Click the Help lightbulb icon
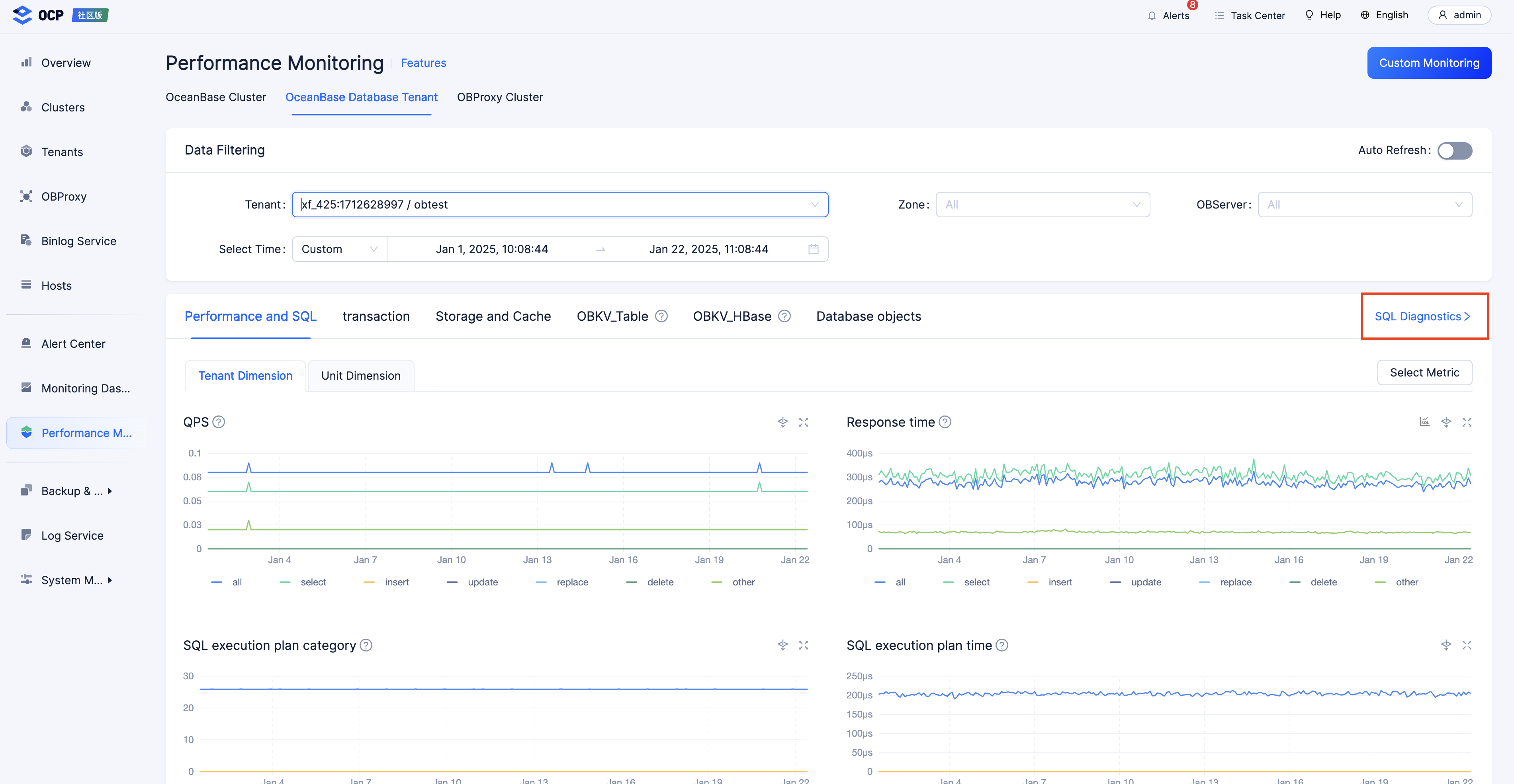Viewport: 1514px width, 784px height. 1309,15
